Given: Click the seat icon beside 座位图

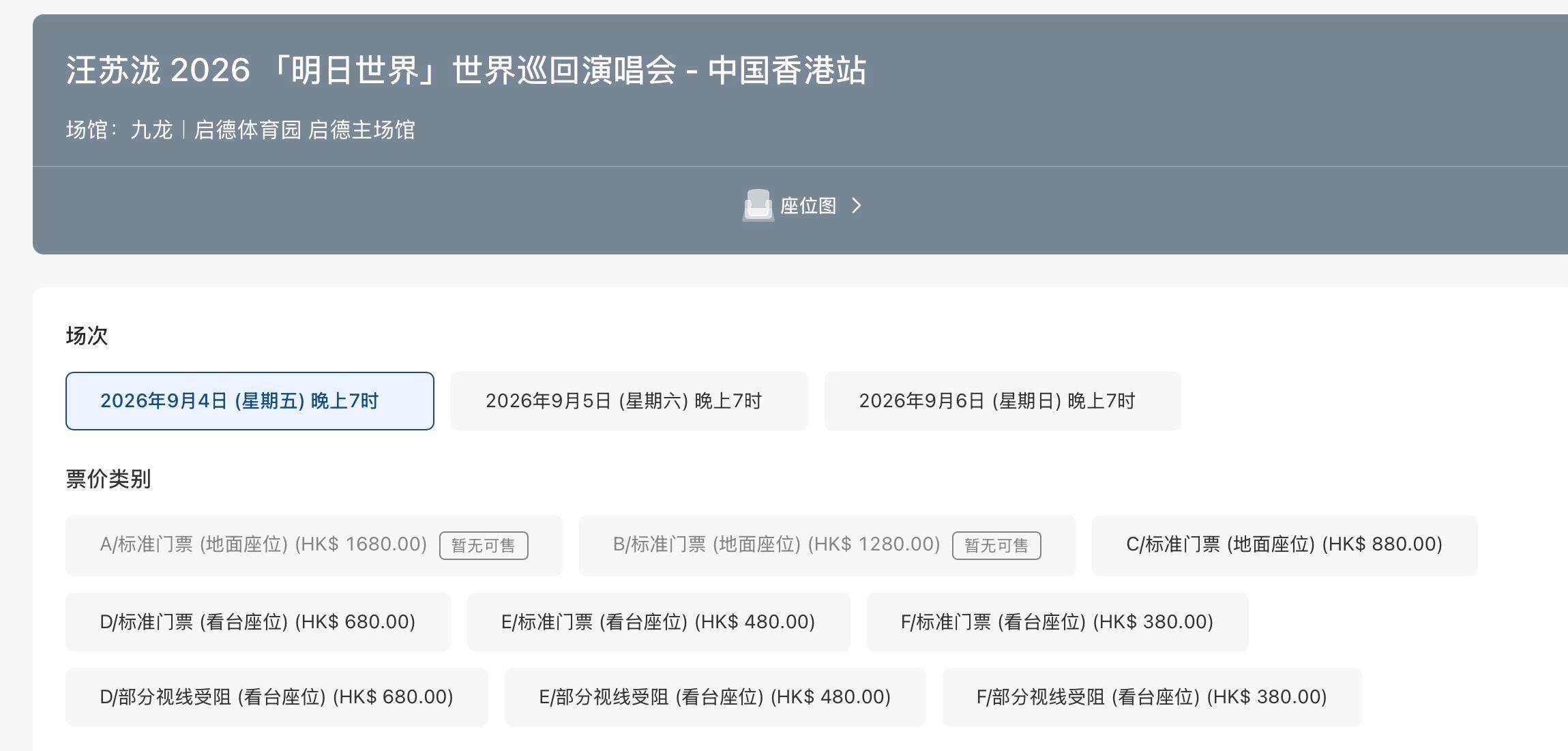Looking at the screenshot, I should [758, 205].
